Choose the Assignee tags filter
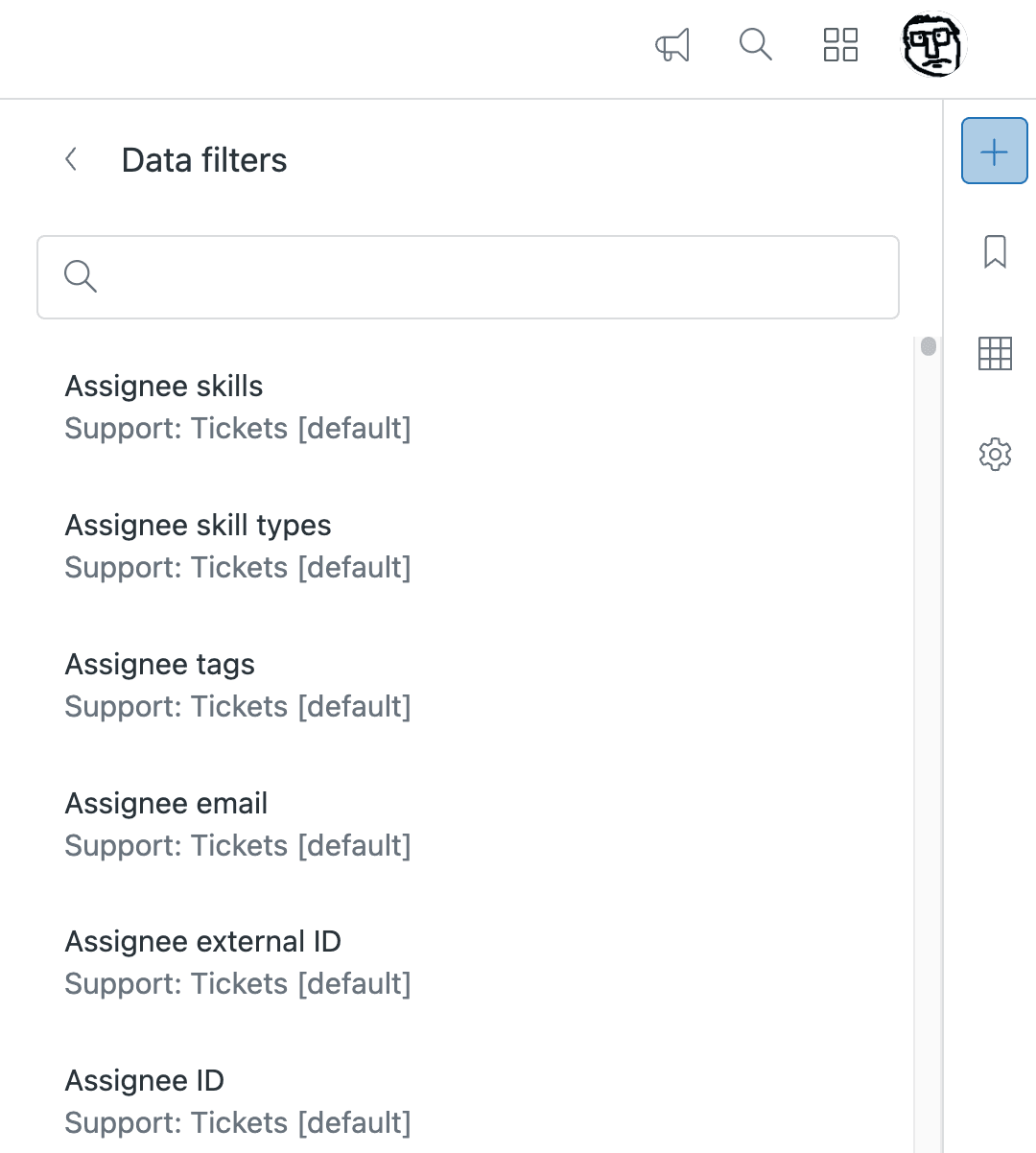The image size is (1036, 1153). (159, 664)
